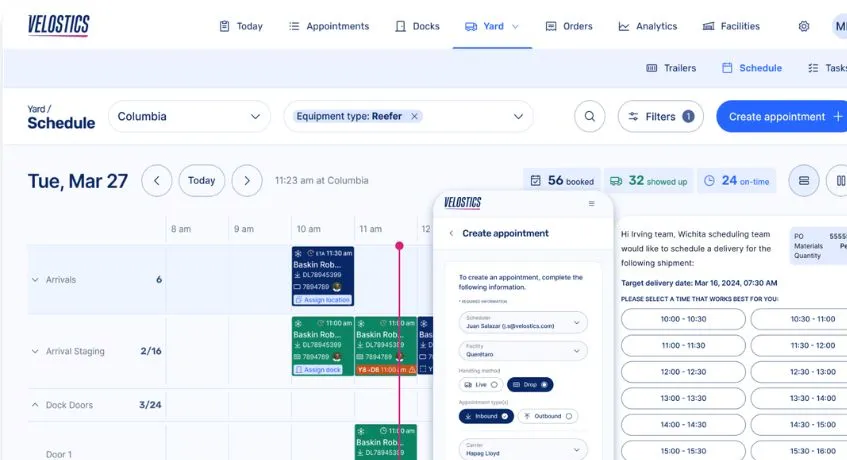The width and height of the screenshot is (847, 460).
Task: Open the Today tab in top navigation
Action: click(241, 26)
